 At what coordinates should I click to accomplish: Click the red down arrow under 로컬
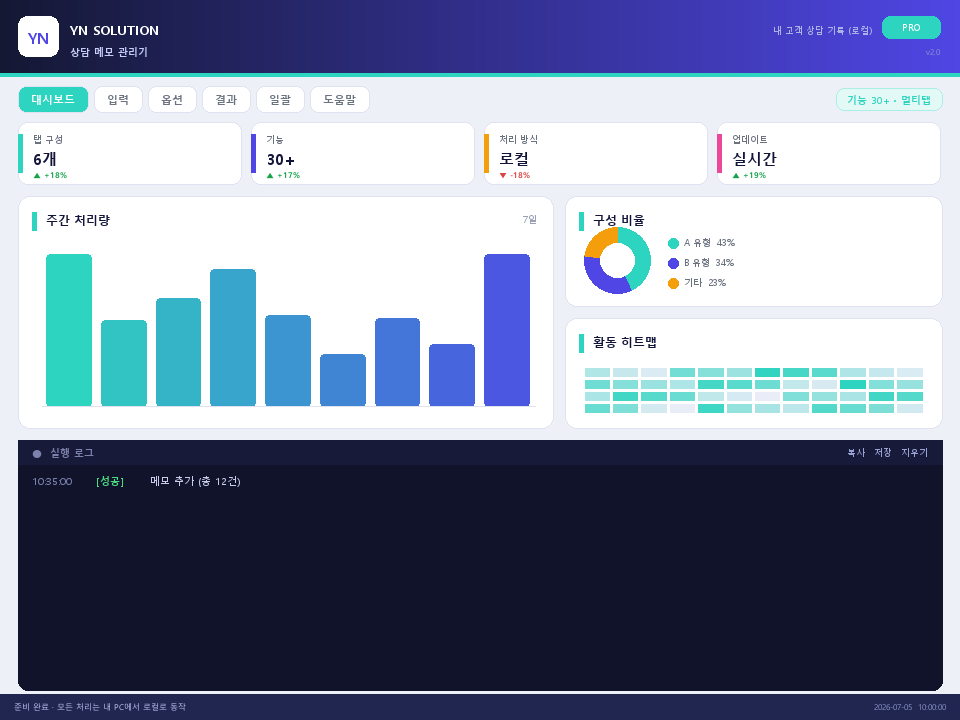[503, 176]
